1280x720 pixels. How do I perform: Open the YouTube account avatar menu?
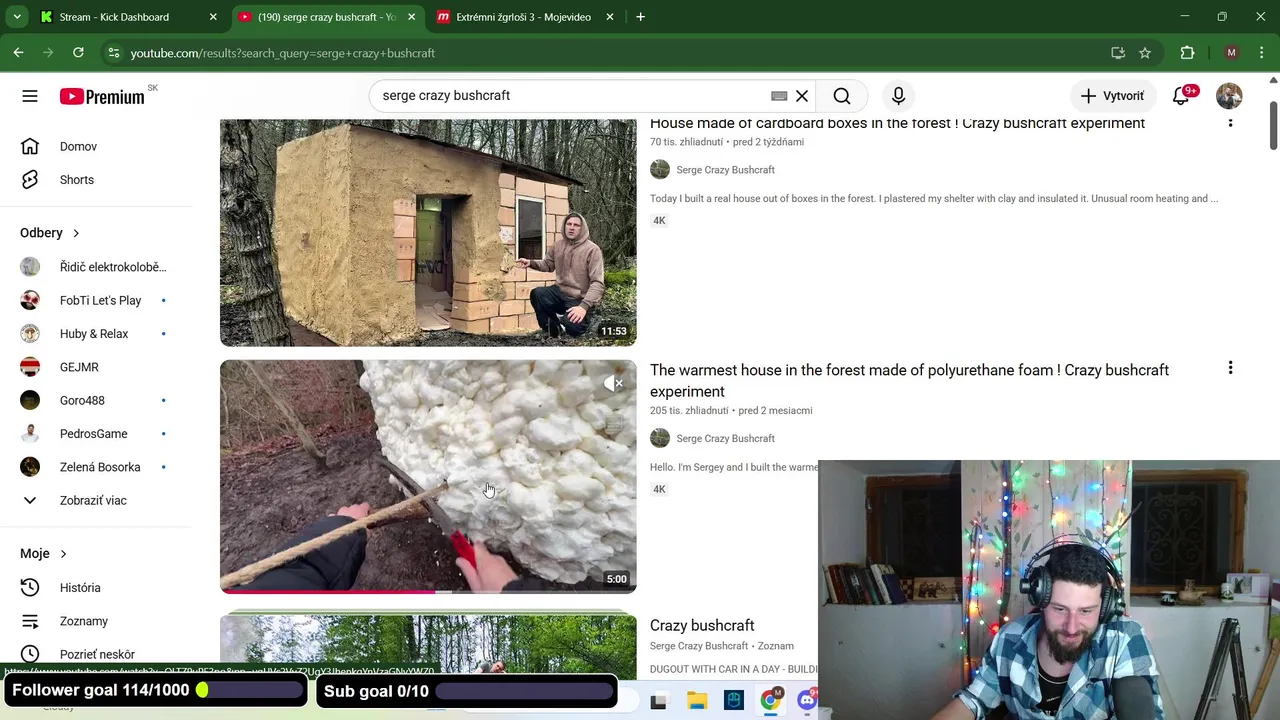1229,96
